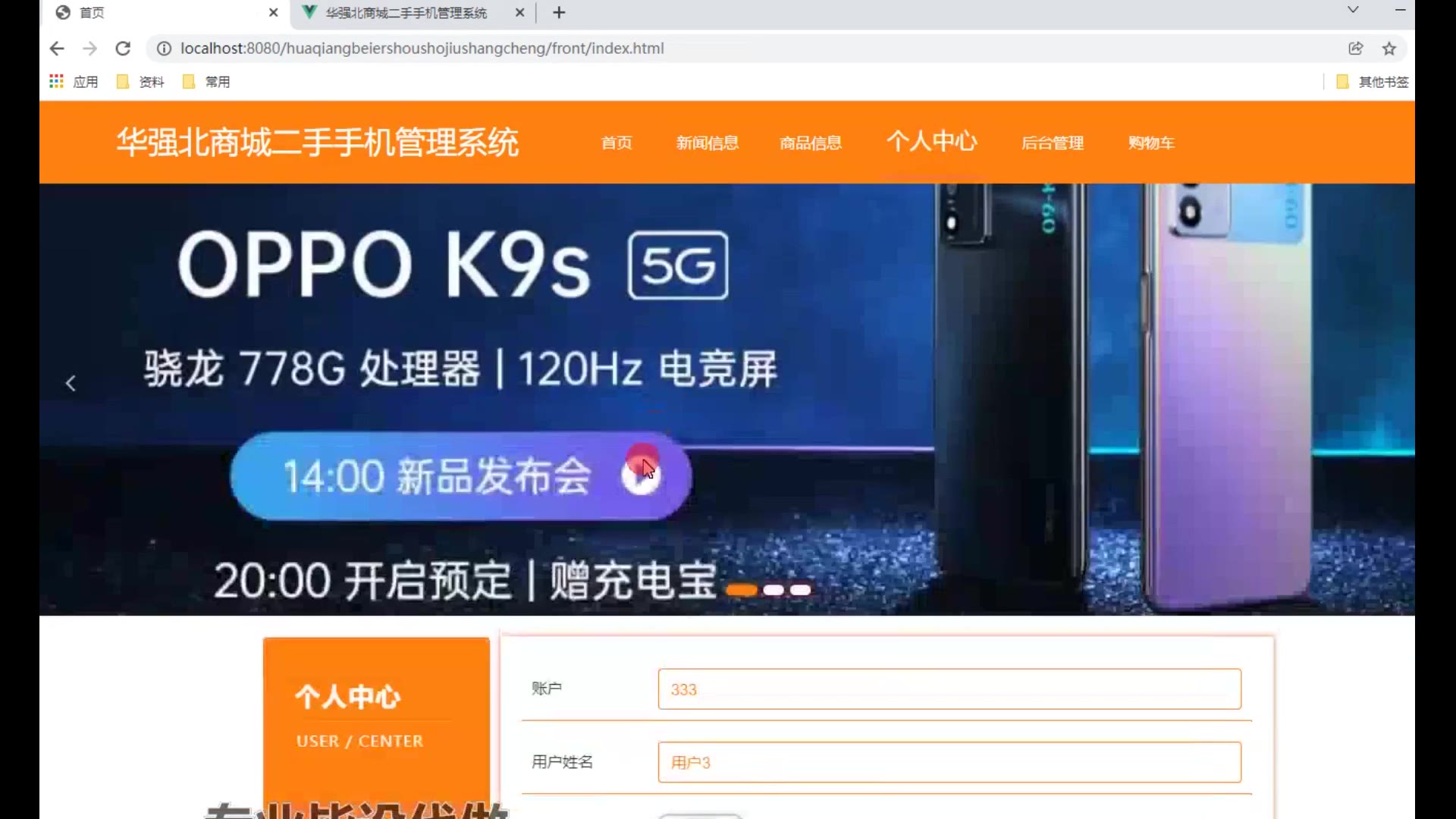This screenshot has width=1456, height=819.
Task: Bookmark this page with star icon
Action: click(x=1389, y=49)
